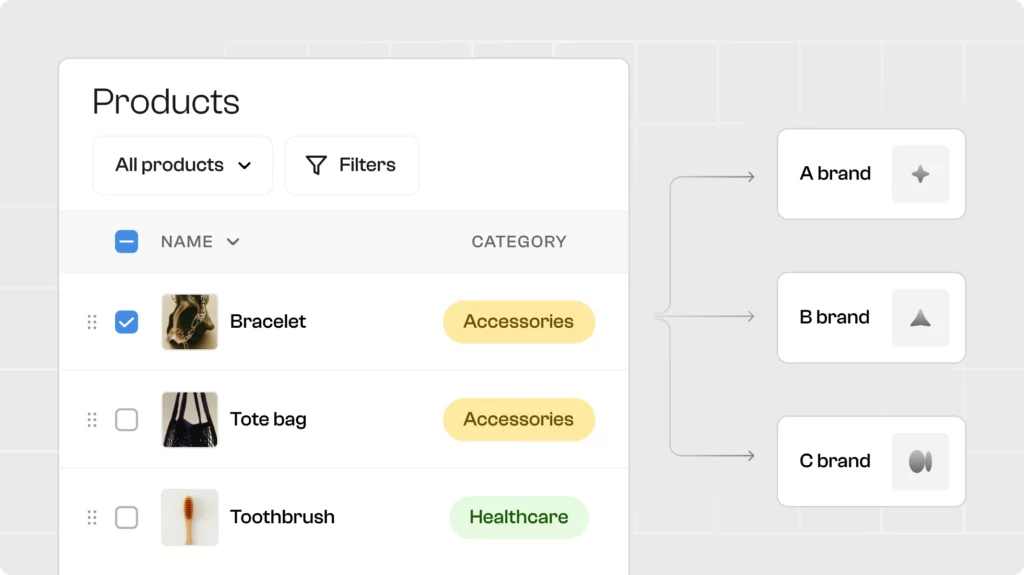
Task: Click the A brand sparkle icon
Action: point(920,174)
